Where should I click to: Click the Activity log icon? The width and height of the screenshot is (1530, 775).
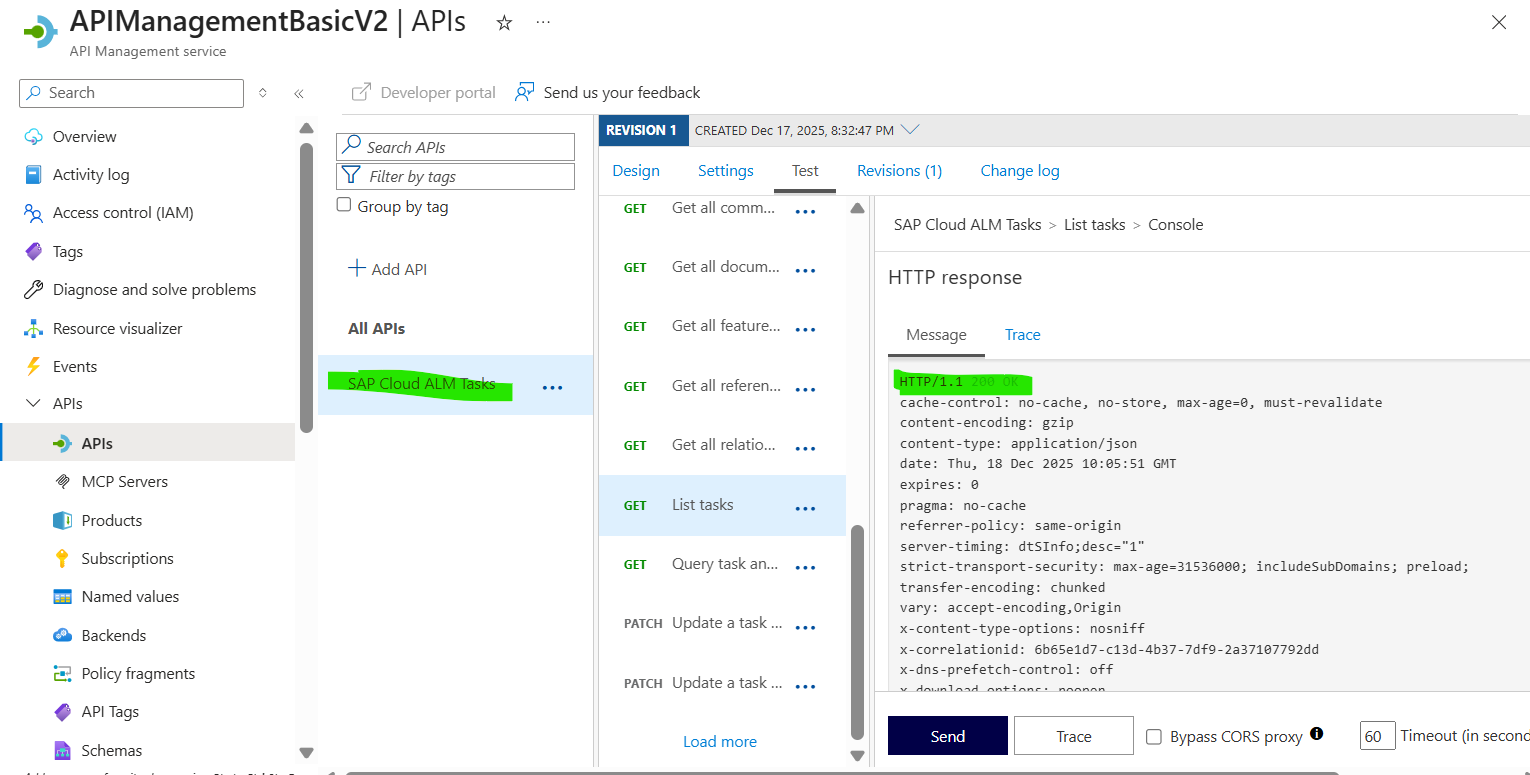click(x=34, y=175)
